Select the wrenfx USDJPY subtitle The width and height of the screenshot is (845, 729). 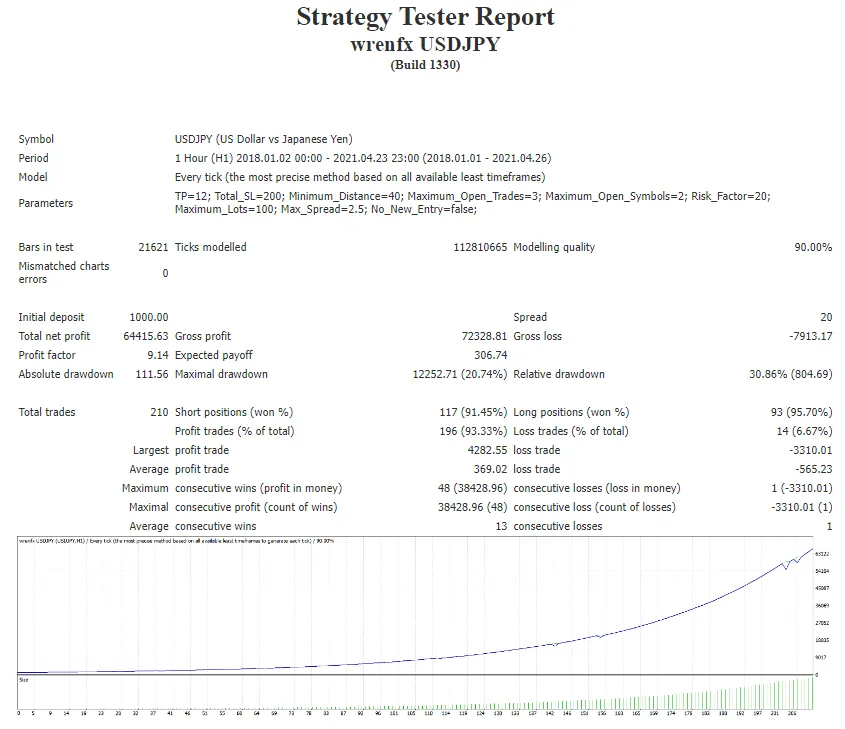click(x=424, y=44)
